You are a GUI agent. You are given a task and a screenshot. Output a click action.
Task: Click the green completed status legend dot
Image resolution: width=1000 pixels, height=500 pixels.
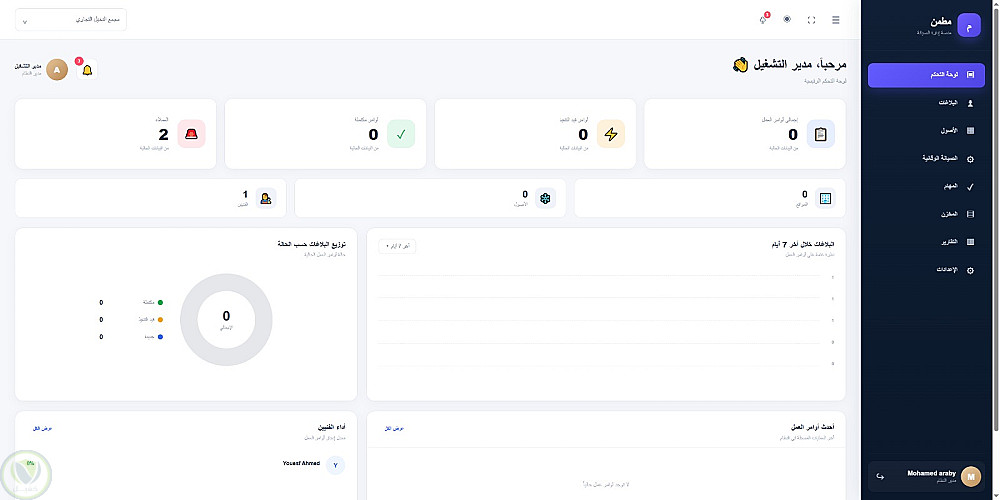pos(160,302)
